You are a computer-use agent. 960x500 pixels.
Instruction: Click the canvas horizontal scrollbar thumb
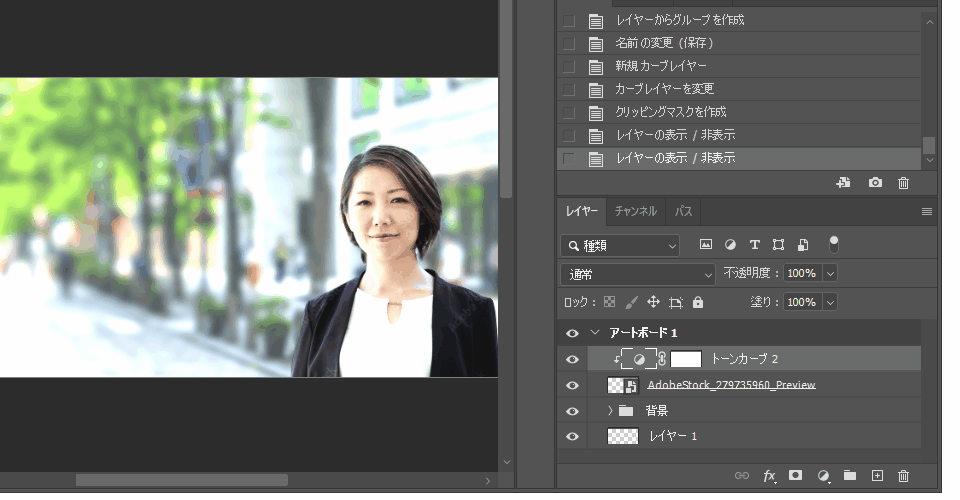(181, 480)
